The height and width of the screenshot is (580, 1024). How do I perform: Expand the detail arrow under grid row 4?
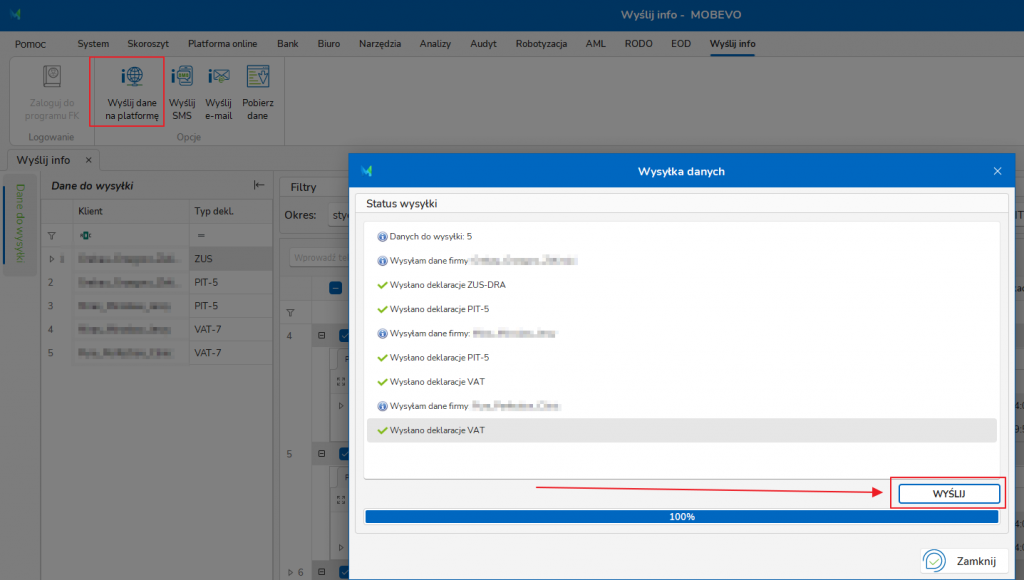click(x=341, y=406)
